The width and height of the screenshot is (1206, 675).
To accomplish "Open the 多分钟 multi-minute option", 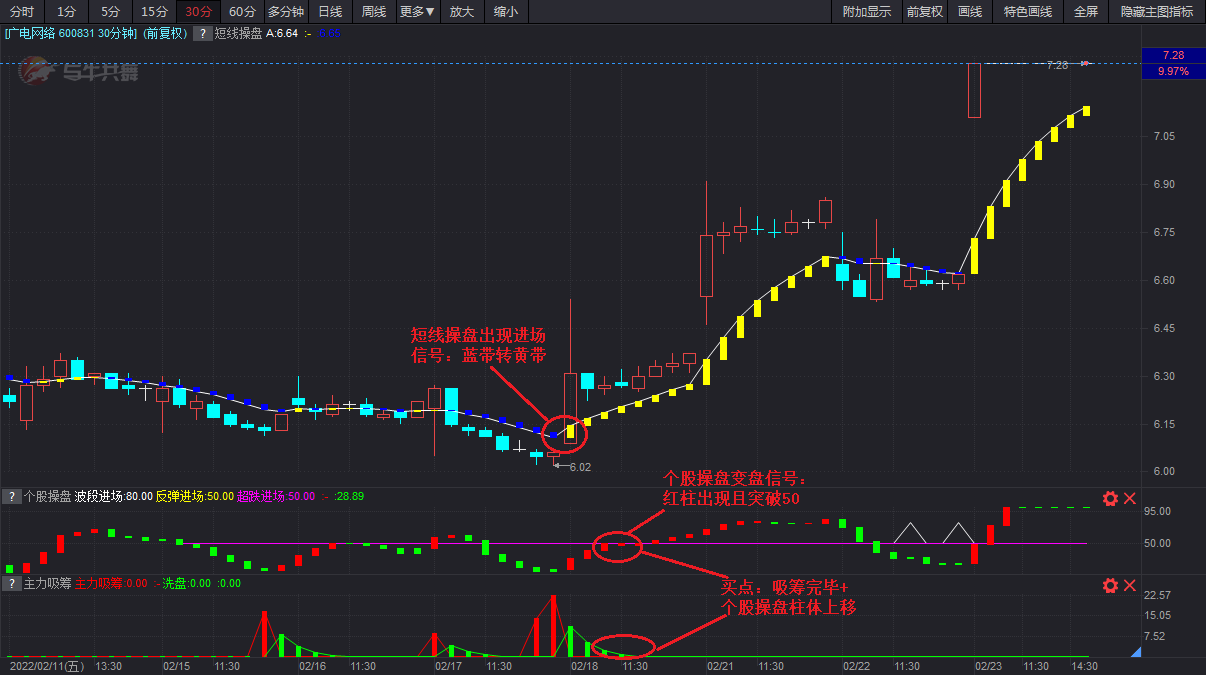I will point(286,12).
